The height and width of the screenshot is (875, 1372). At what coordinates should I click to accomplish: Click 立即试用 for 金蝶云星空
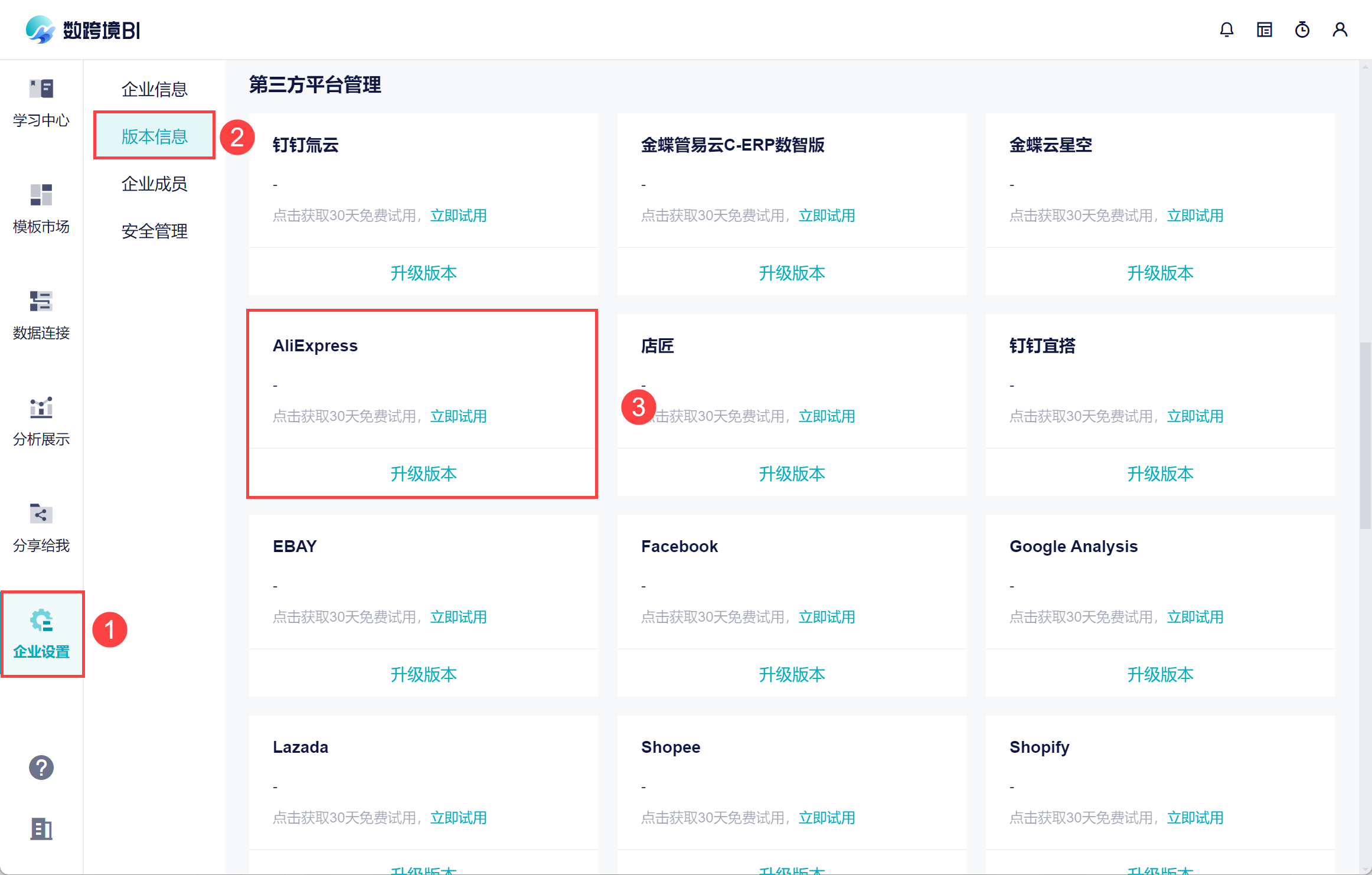pos(1195,216)
